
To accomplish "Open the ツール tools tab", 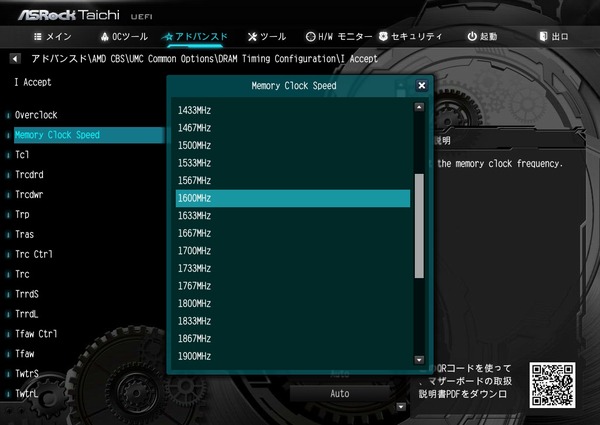I will pos(267,37).
